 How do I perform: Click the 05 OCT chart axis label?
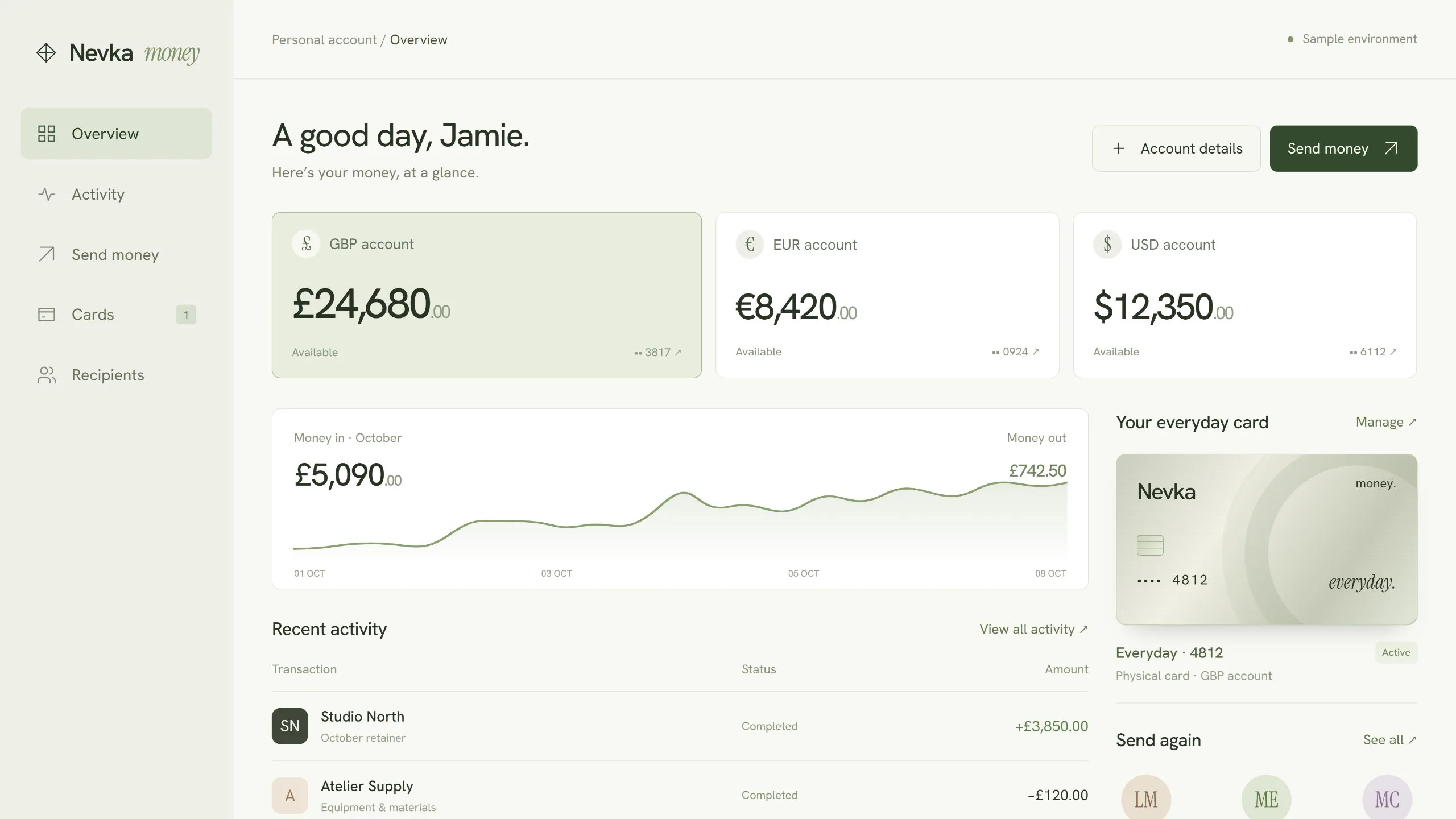(804, 573)
